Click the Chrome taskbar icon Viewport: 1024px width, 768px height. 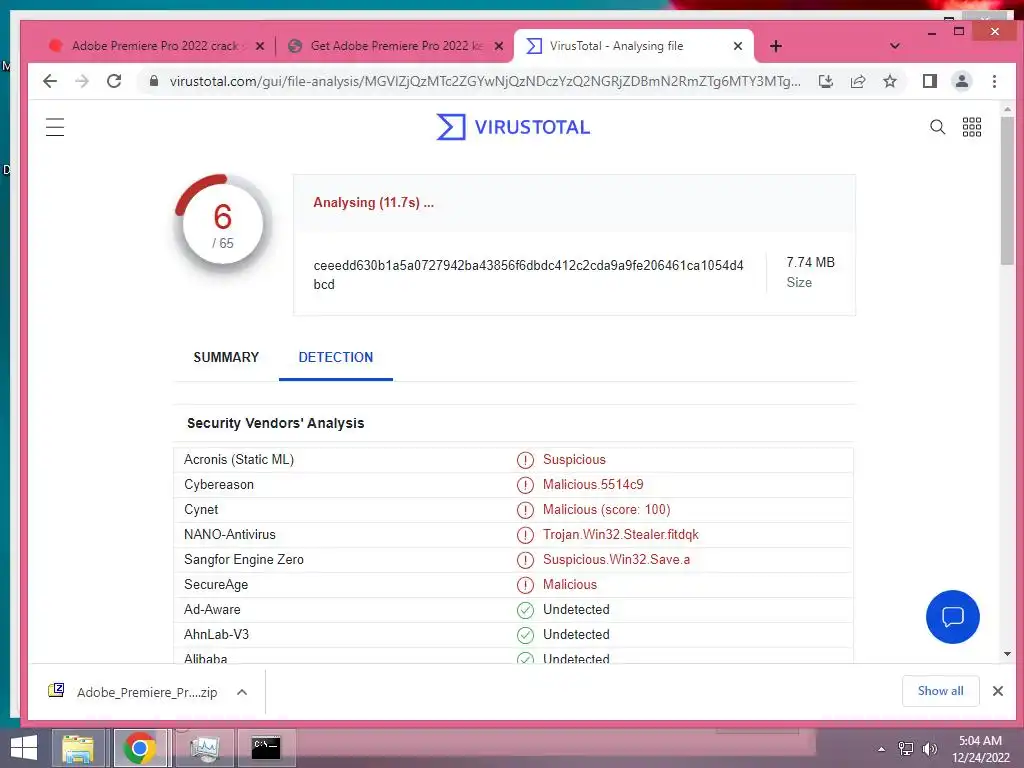click(140, 748)
